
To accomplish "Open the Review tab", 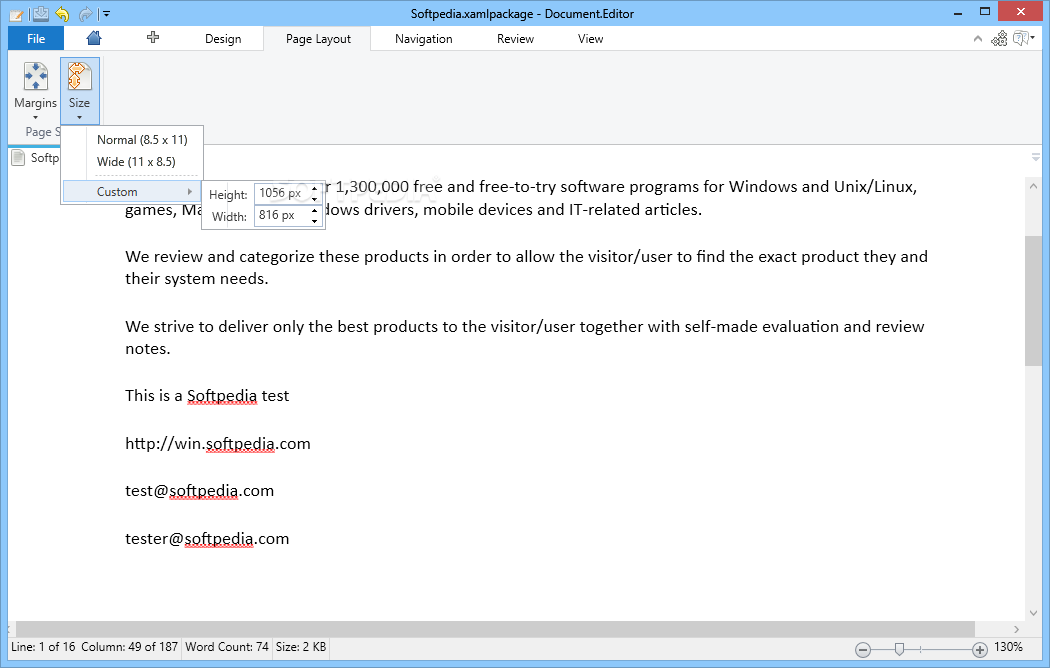I will coord(515,39).
